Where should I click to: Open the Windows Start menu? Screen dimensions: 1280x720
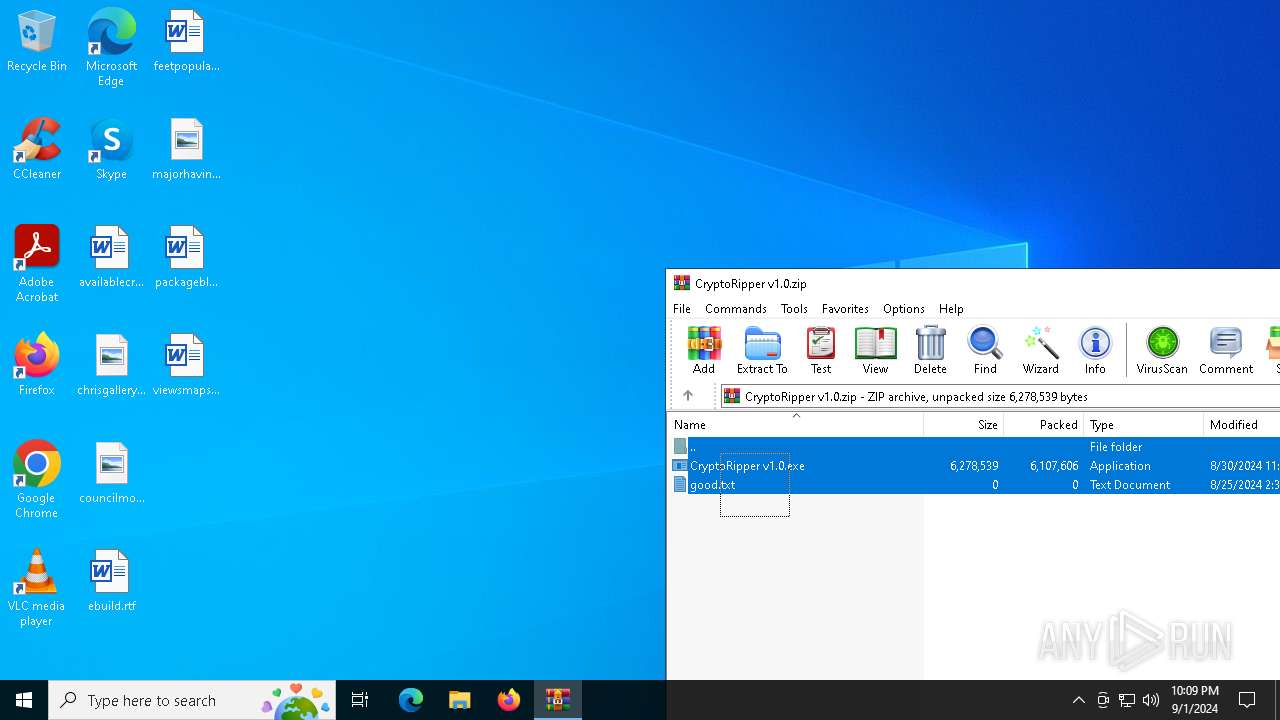24,700
